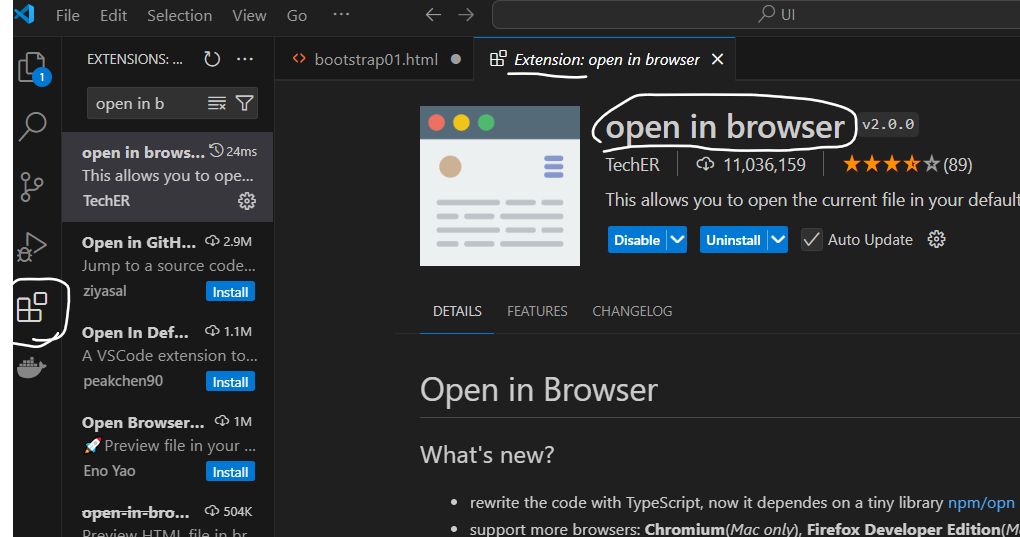Open the Source Control view
Image resolution: width=1020 pixels, height=537 pixels.
[31, 187]
